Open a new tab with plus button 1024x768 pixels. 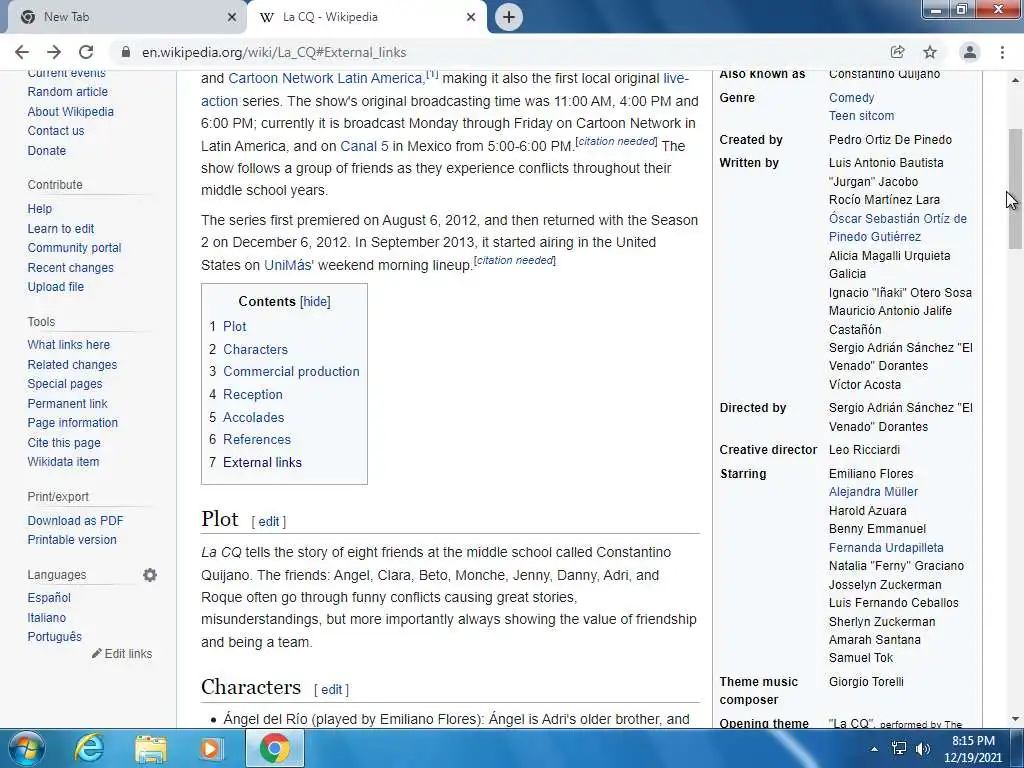click(509, 17)
